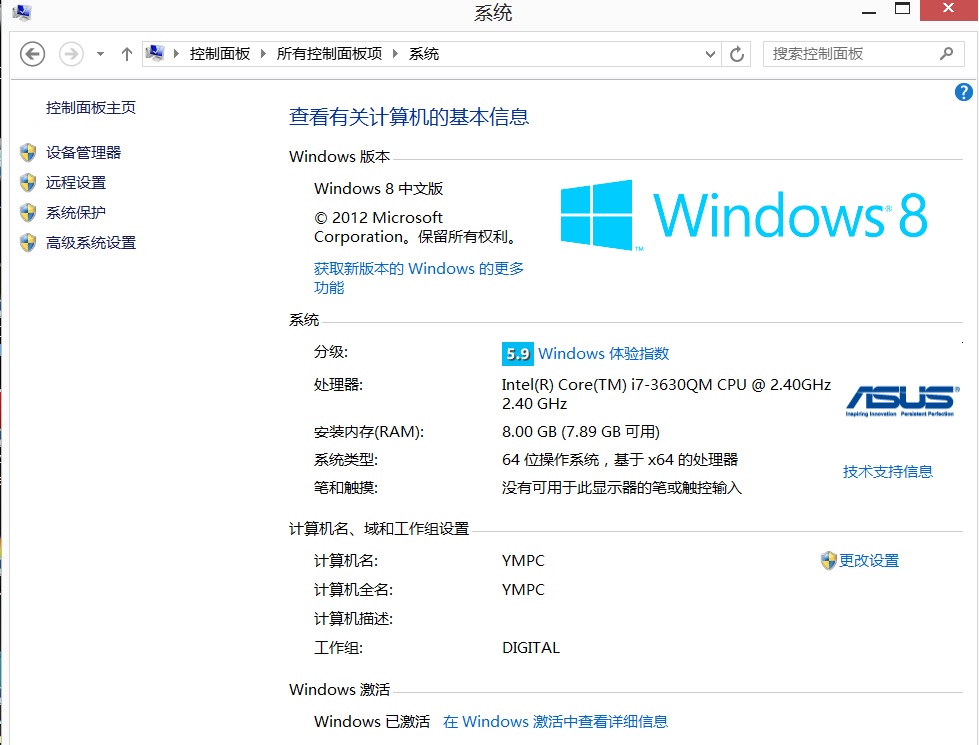Click the forward navigation arrow
The height and width of the screenshot is (745, 979).
(x=71, y=54)
